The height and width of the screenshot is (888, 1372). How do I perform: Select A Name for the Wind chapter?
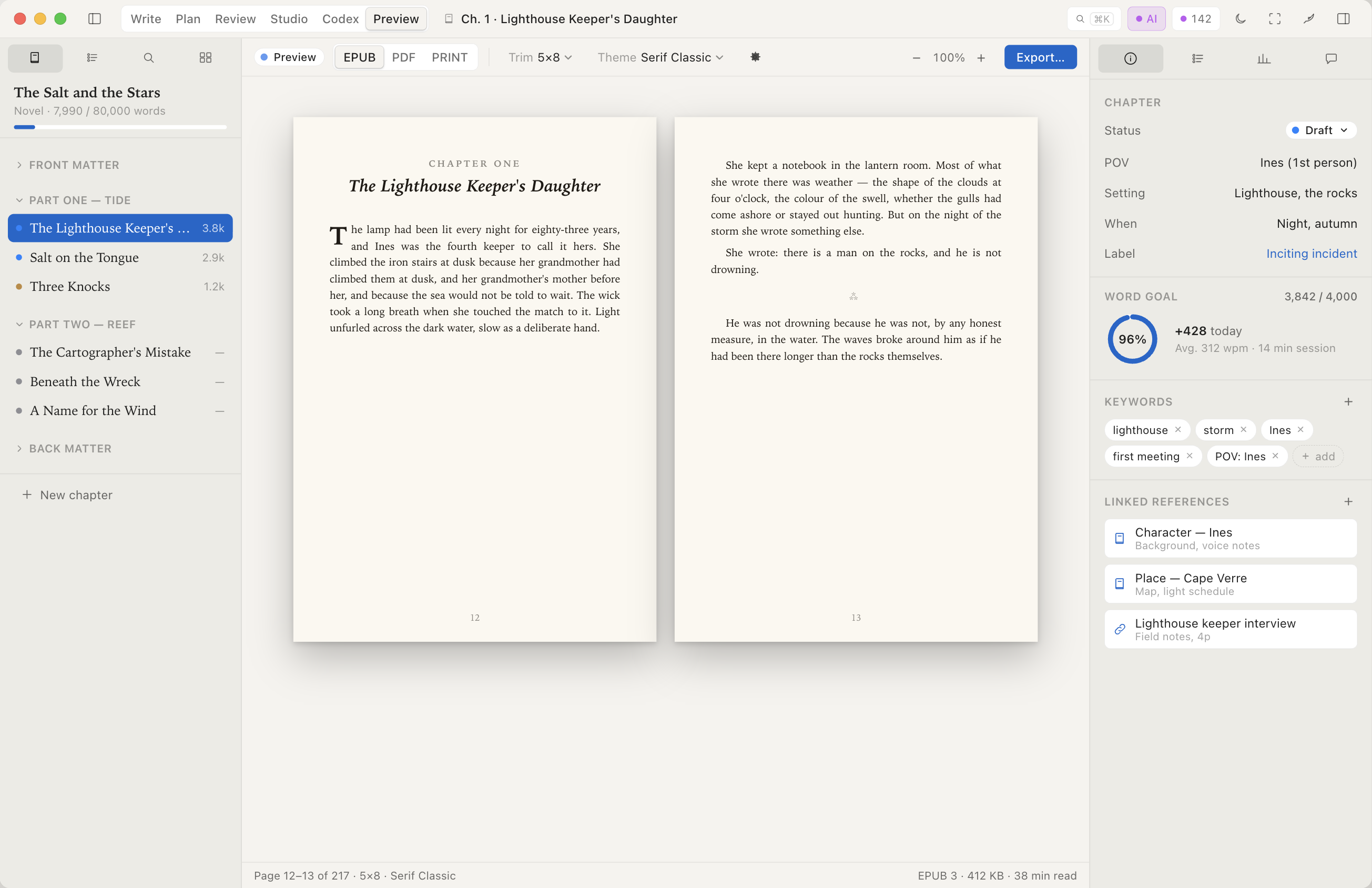coord(120,410)
